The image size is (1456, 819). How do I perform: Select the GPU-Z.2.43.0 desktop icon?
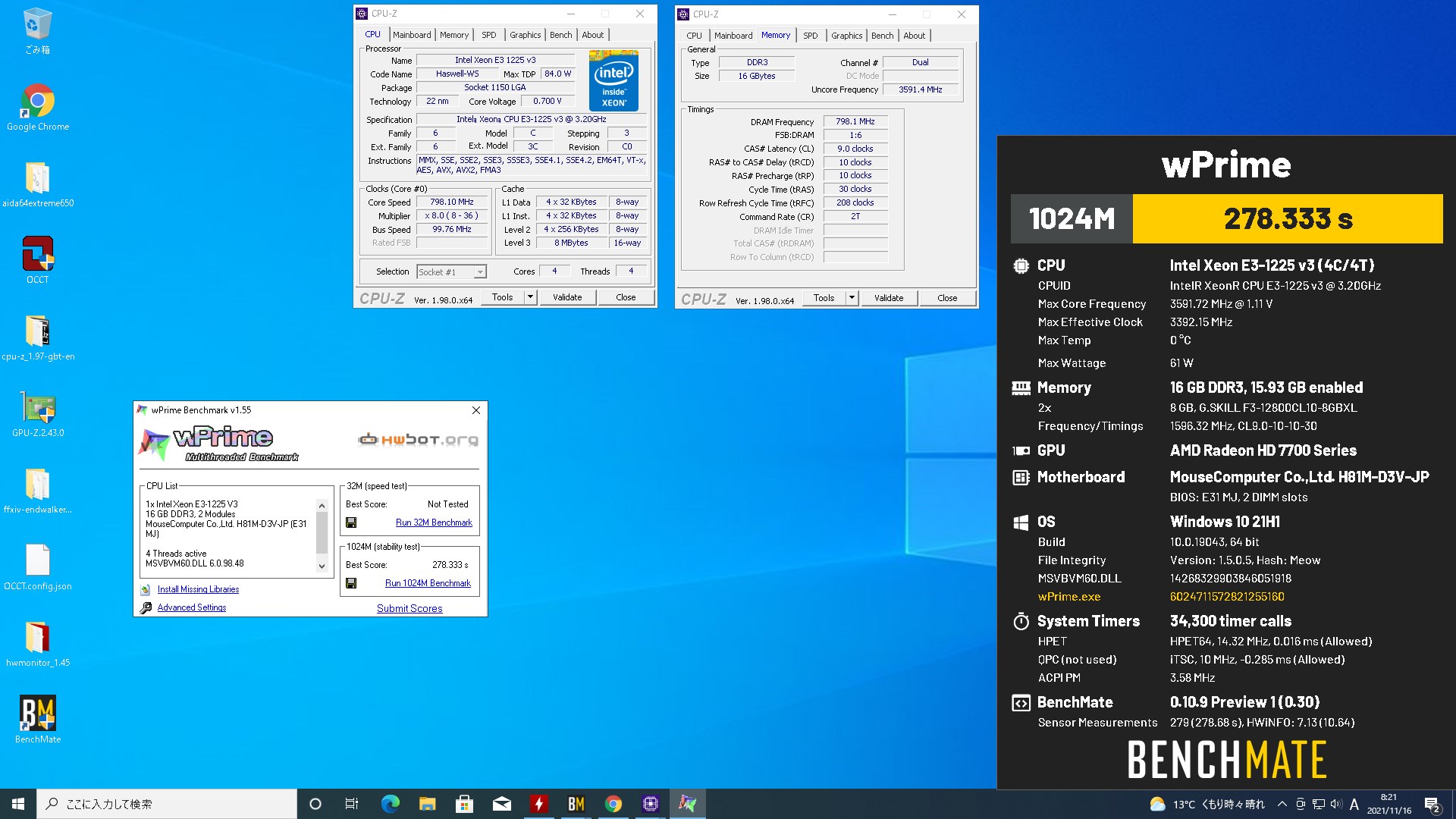click(x=37, y=414)
